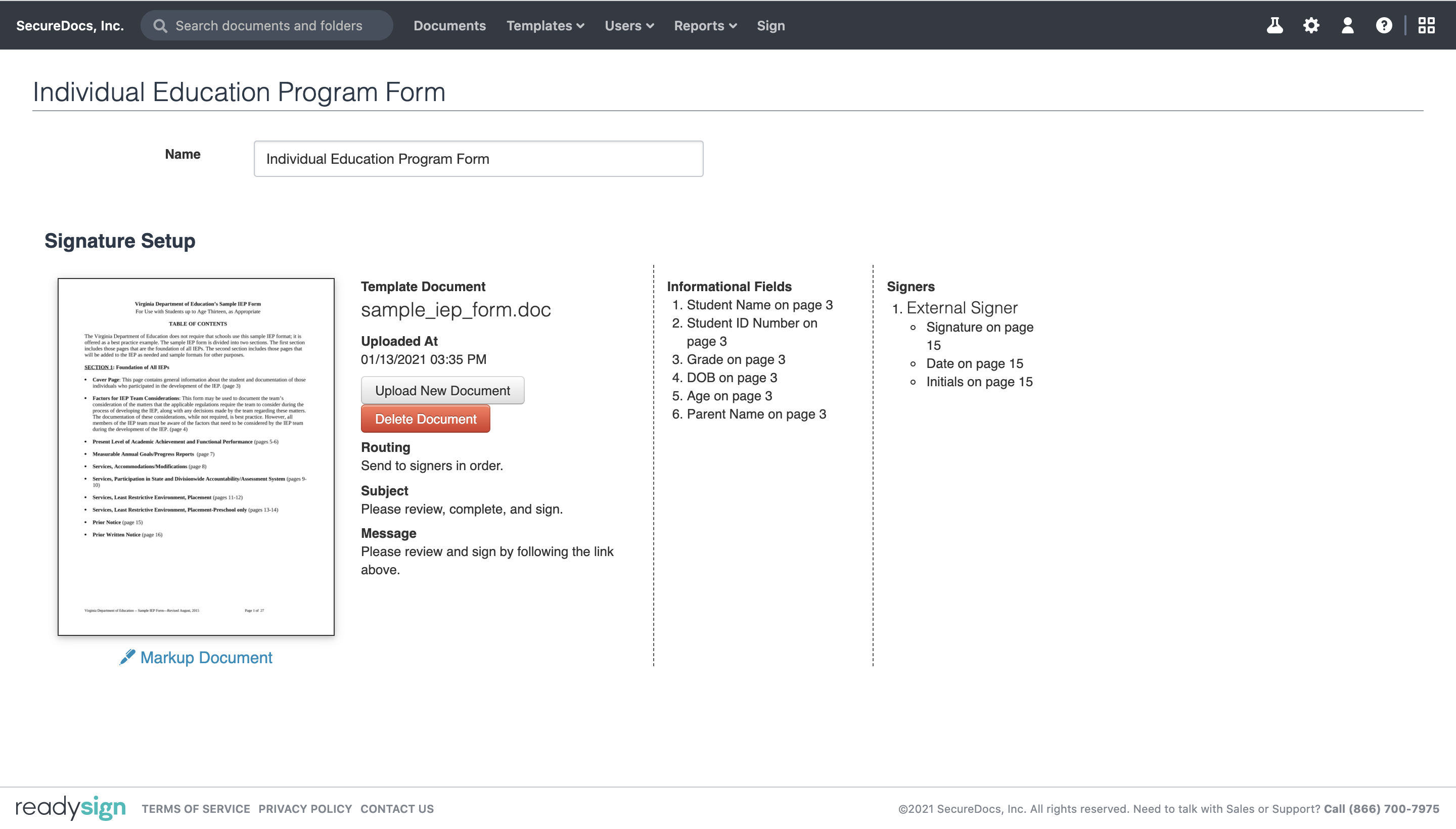Image resolution: width=1456 pixels, height=829 pixels.
Task: Click the readysign logo in the footer
Action: 70,808
